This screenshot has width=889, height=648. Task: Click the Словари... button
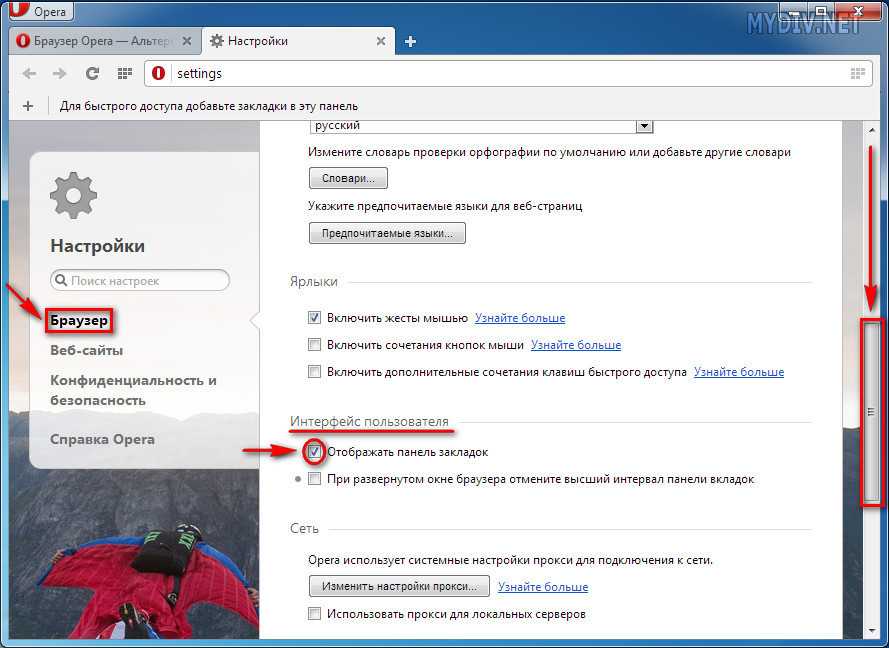click(x=348, y=178)
